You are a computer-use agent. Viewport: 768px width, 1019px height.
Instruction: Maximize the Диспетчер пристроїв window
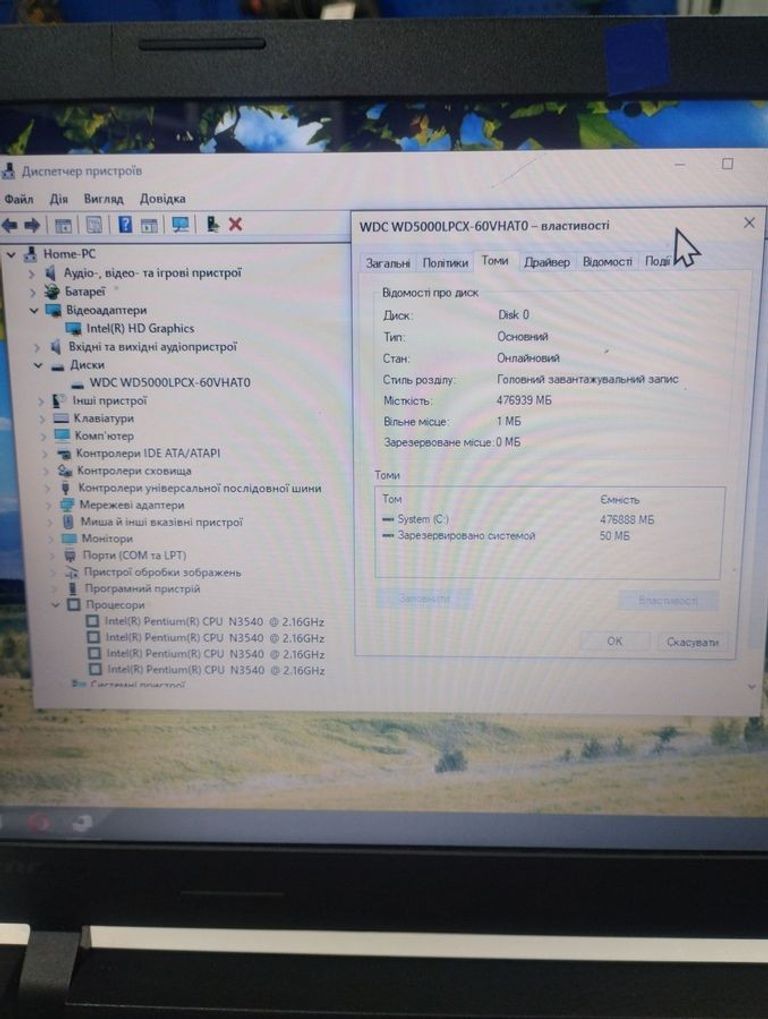[x=727, y=164]
